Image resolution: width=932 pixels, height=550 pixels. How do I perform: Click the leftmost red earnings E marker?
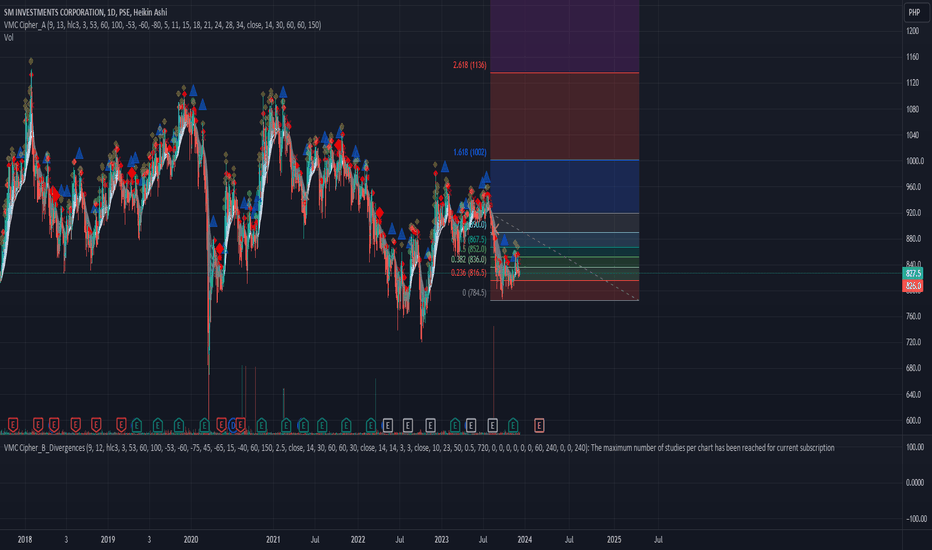(13, 425)
